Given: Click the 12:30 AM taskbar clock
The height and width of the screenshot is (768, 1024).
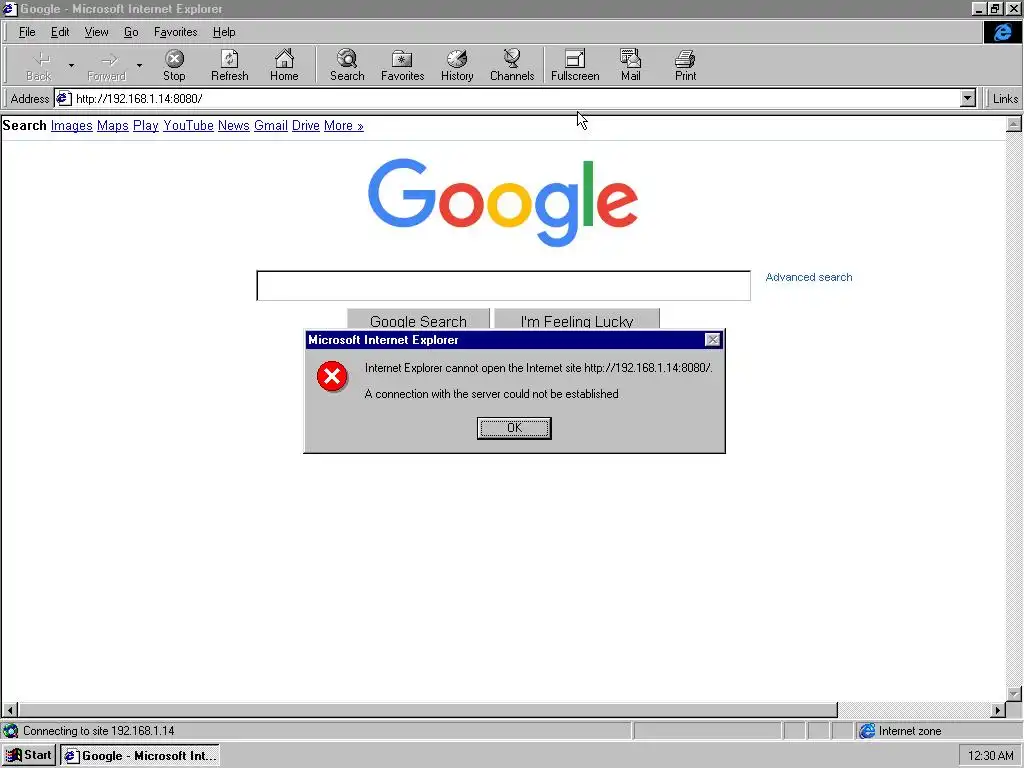Looking at the screenshot, I should [x=990, y=756].
